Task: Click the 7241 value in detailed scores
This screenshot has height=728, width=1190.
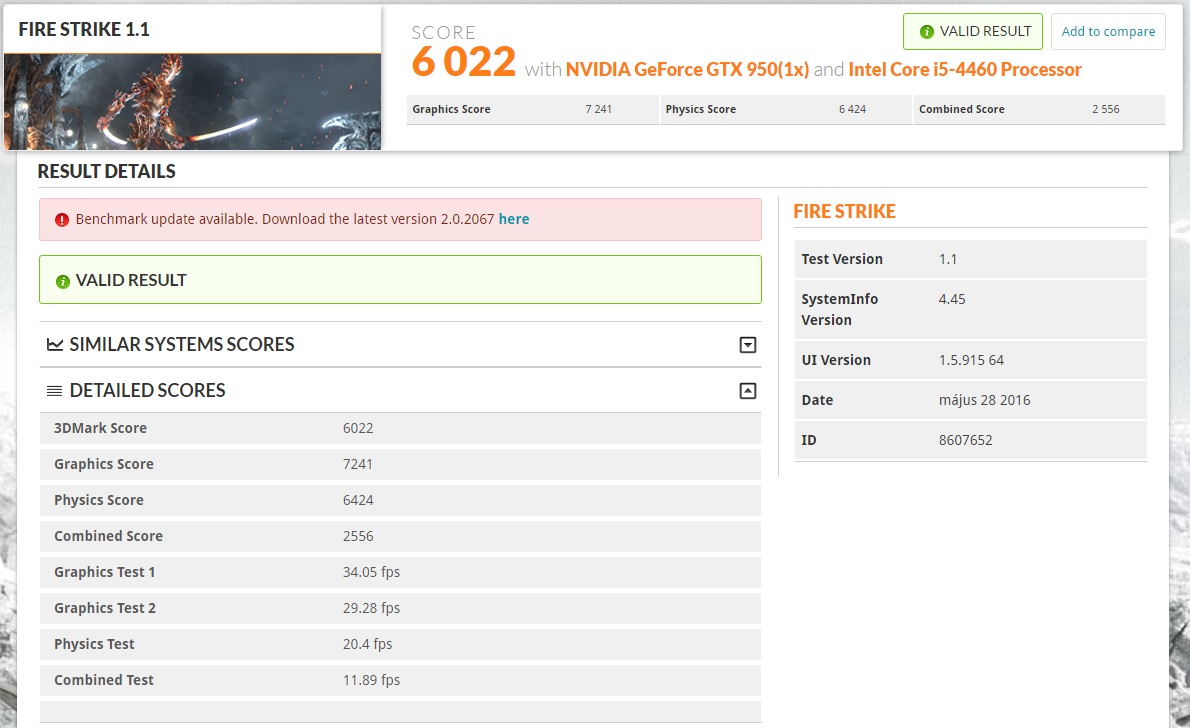Action: [x=357, y=464]
